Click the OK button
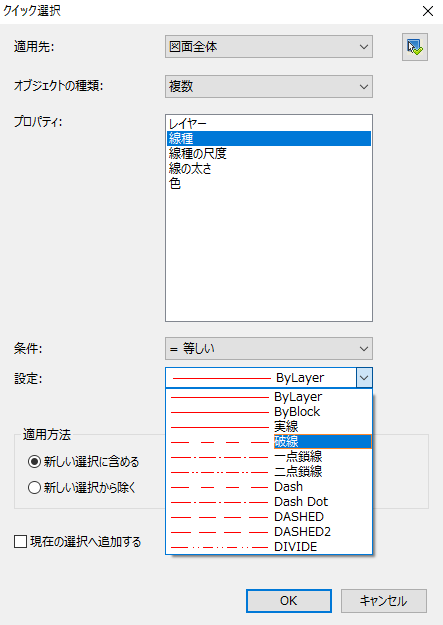The image size is (443, 625). [x=289, y=601]
